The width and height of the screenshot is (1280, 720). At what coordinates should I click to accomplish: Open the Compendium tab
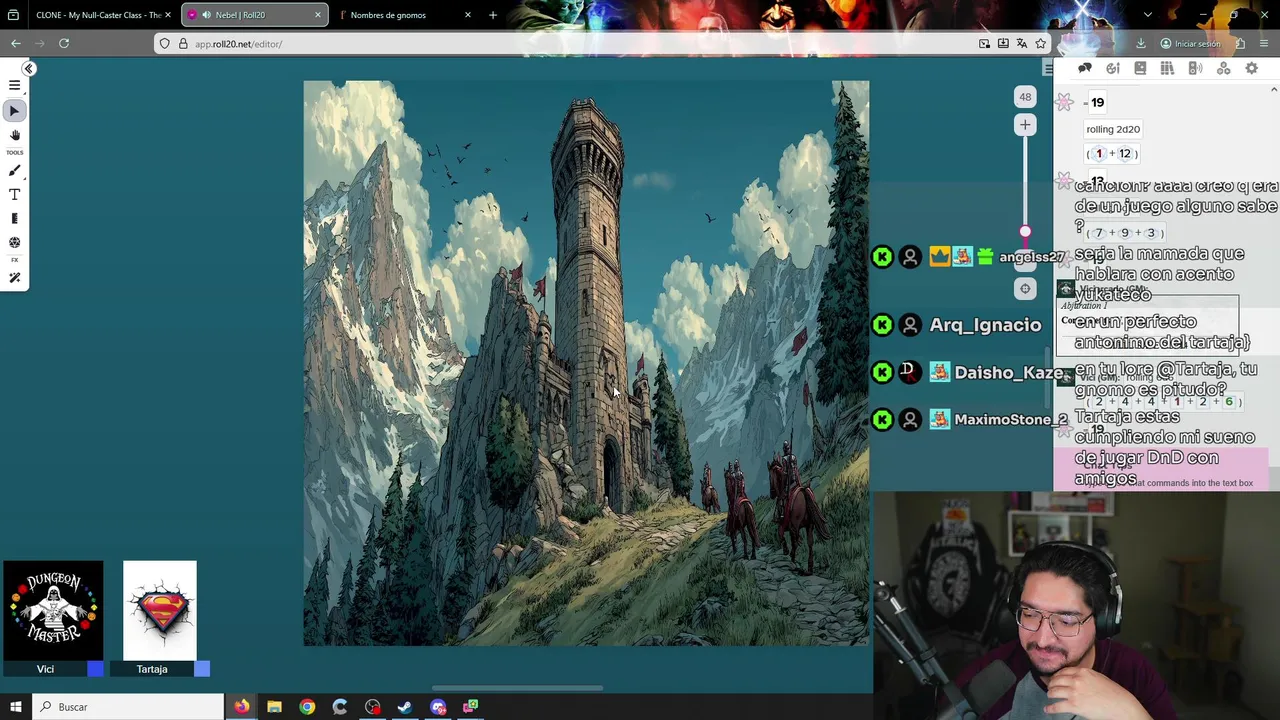(1167, 68)
